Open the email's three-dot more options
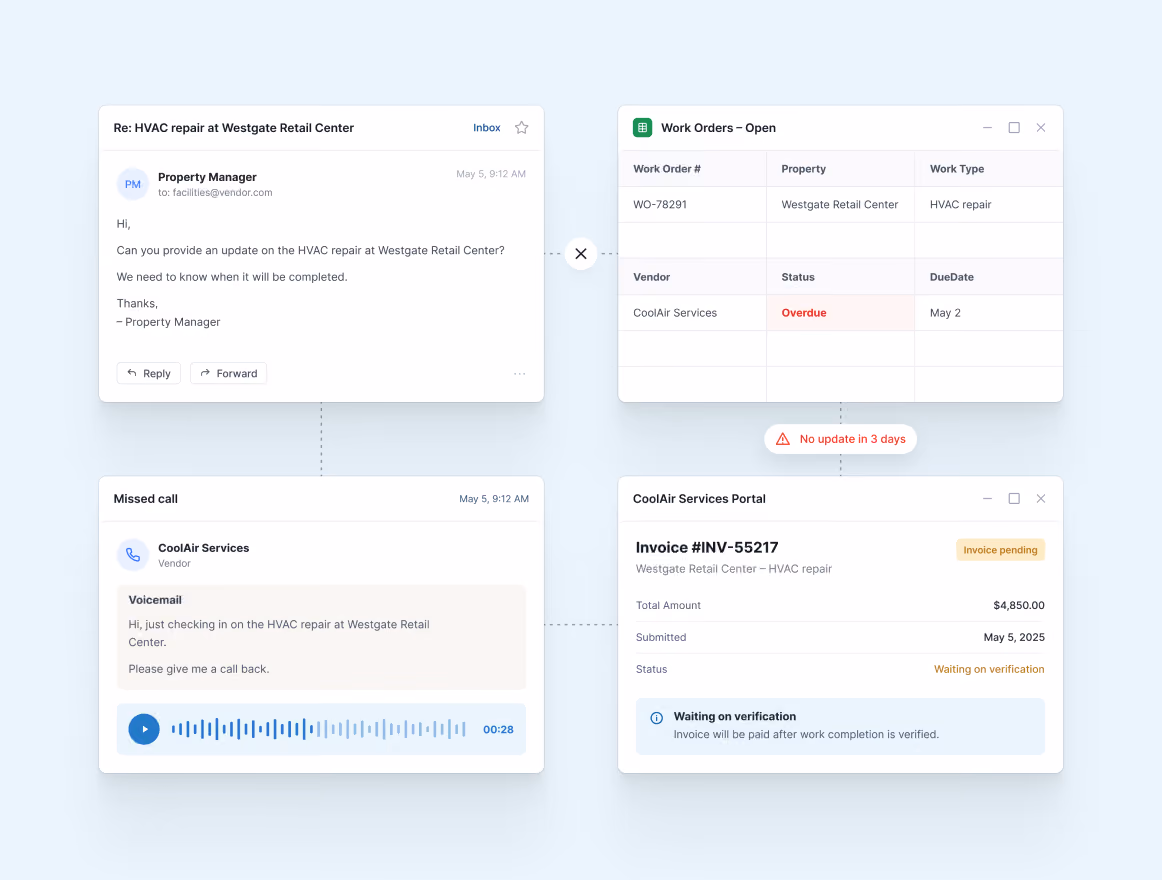 click(x=519, y=374)
